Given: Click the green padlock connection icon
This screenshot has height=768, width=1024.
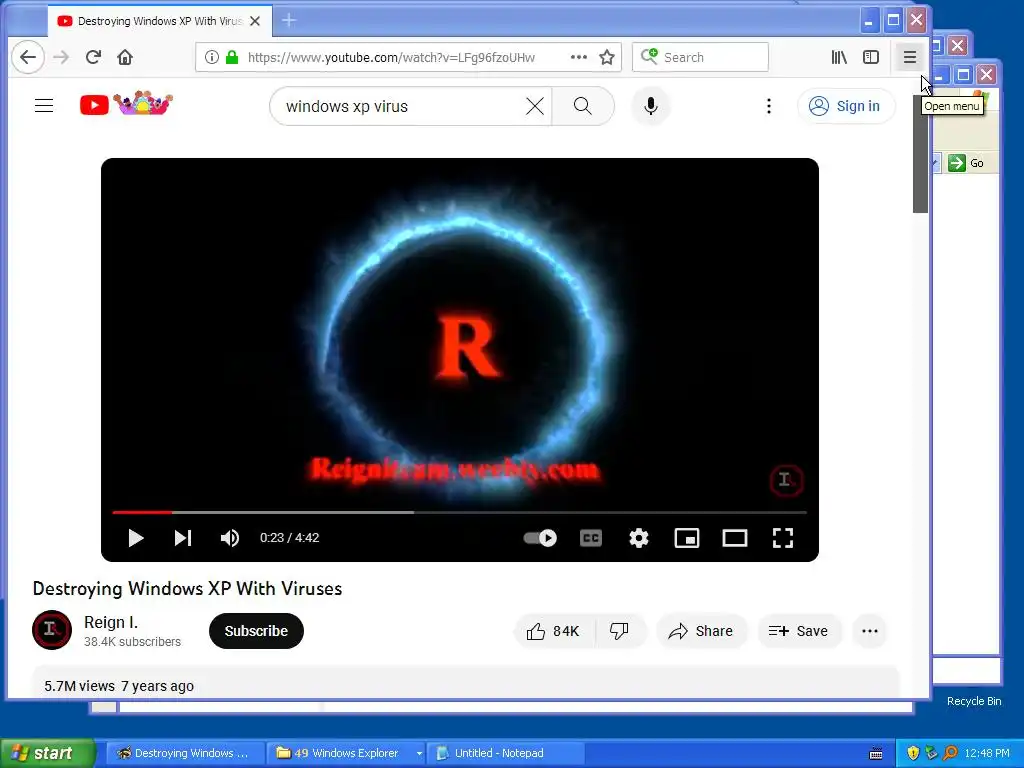Looking at the screenshot, I should point(232,57).
